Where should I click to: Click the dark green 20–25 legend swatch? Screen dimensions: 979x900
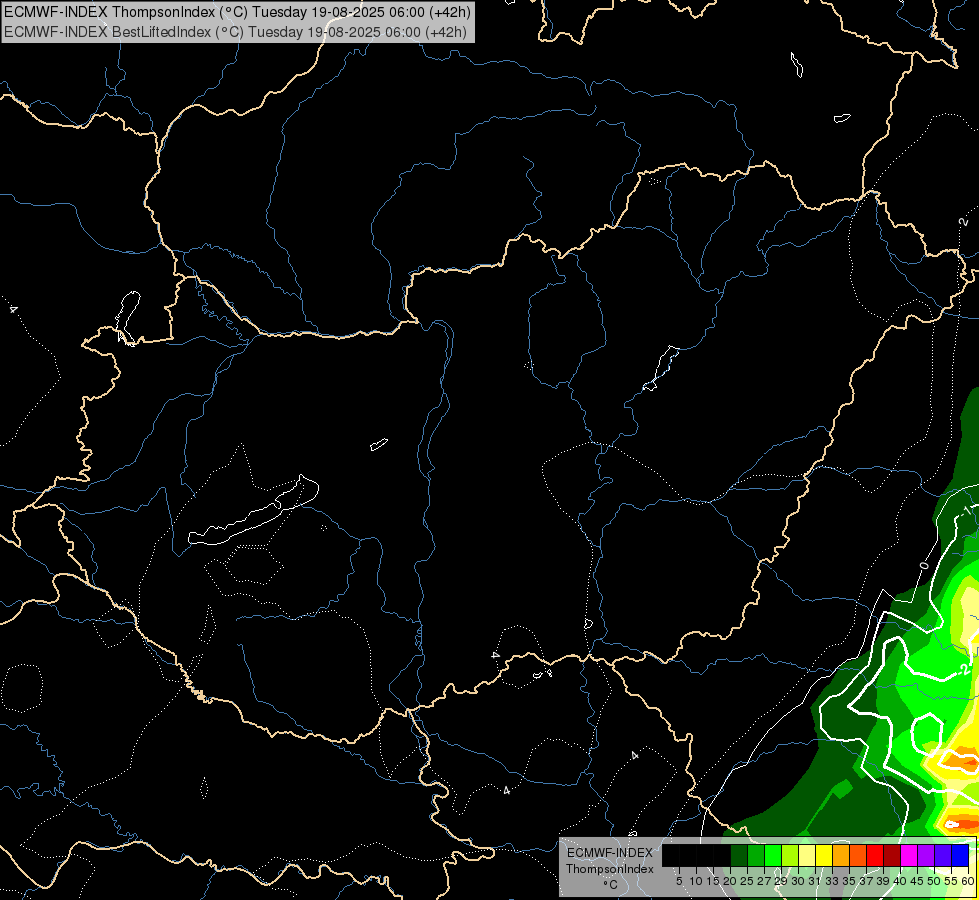(x=739, y=855)
